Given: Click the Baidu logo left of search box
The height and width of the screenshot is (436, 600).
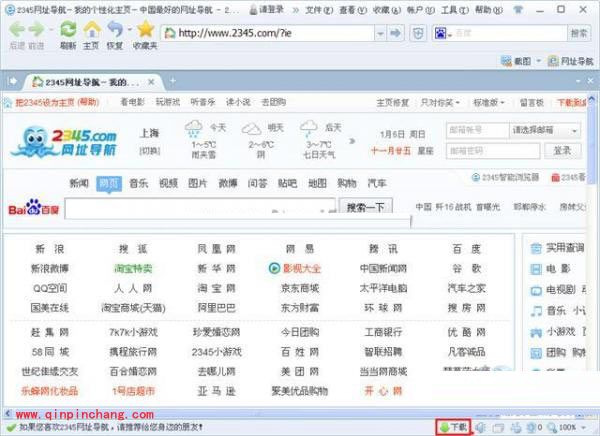Looking at the screenshot, I should [x=34, y=208].
